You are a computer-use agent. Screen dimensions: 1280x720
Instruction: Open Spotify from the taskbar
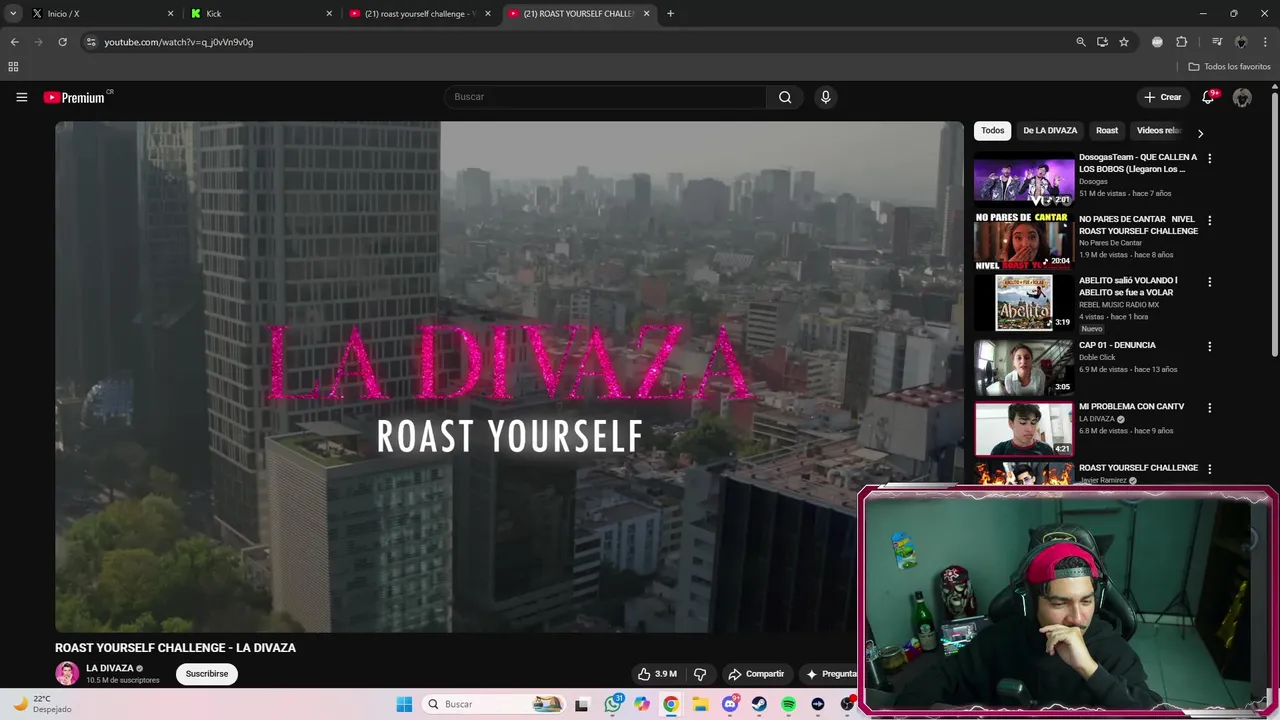click(x=788, y=704)
